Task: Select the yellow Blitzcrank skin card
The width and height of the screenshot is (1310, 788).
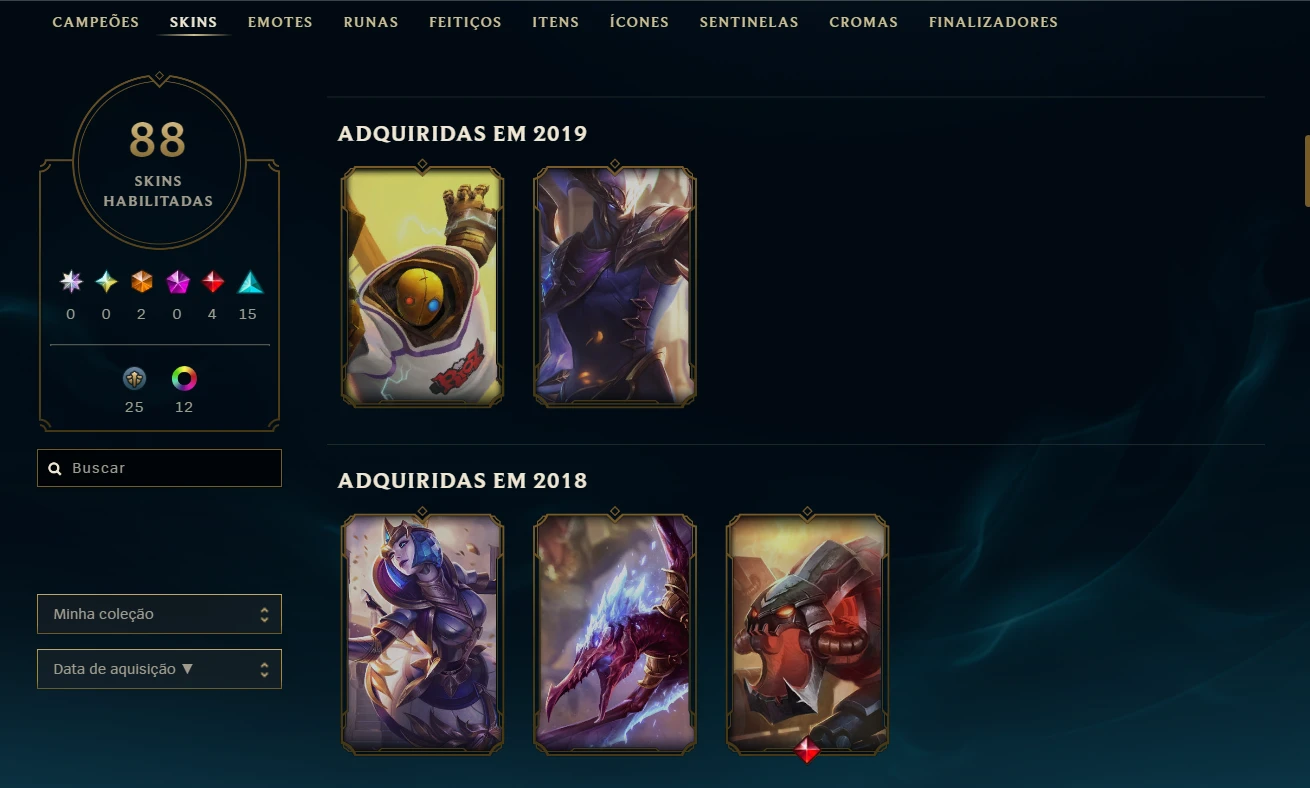Action: [x=422, y=286]
